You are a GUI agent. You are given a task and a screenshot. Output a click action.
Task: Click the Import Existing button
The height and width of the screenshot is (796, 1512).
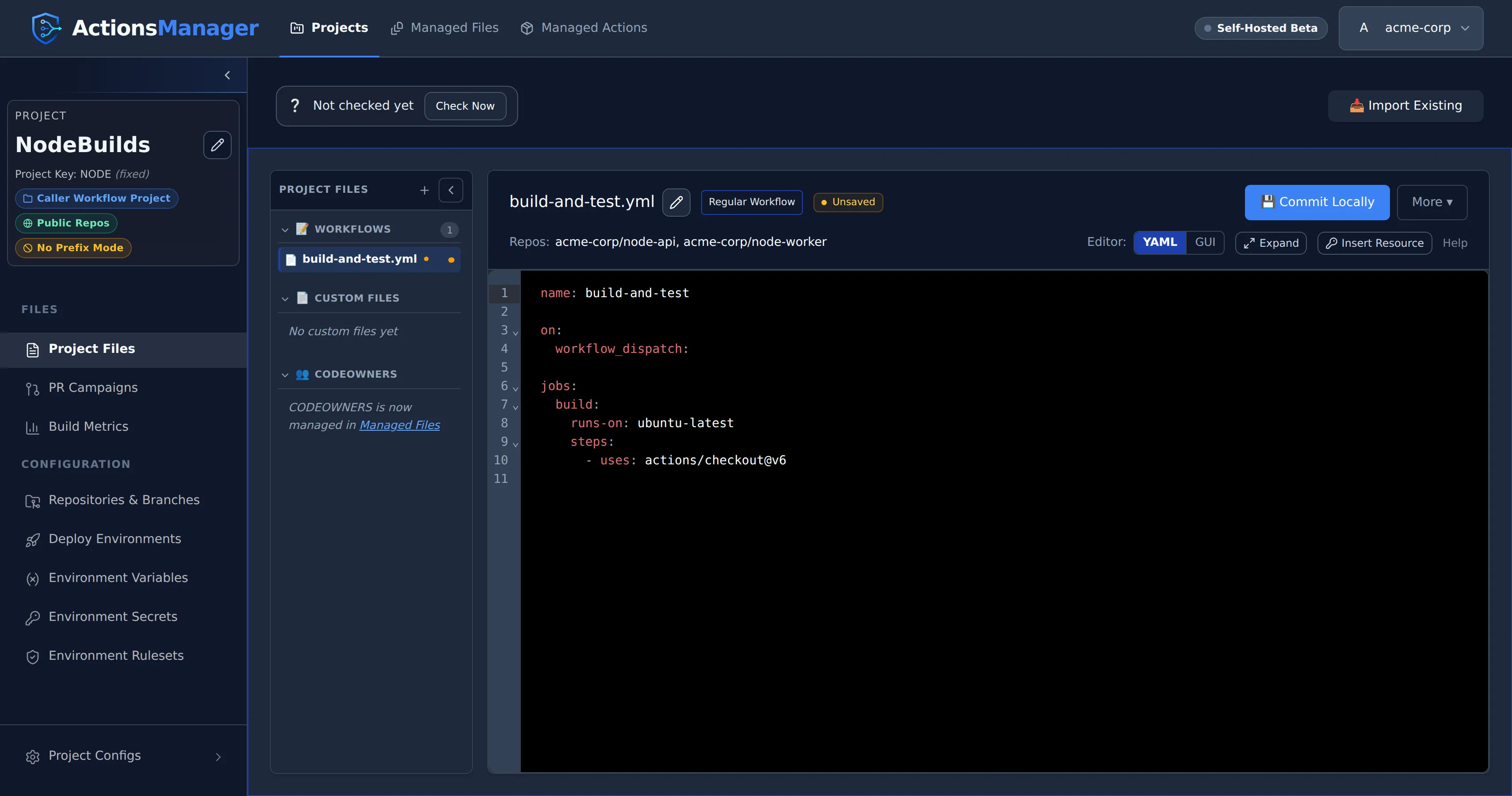[x=1406, y=106]
